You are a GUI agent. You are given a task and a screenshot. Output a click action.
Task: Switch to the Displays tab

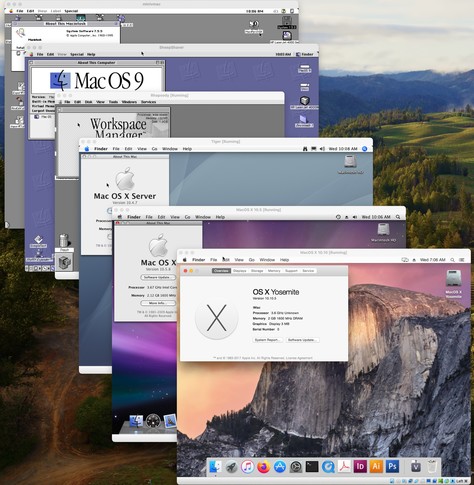pyautogui.click(x=239, y=271)
